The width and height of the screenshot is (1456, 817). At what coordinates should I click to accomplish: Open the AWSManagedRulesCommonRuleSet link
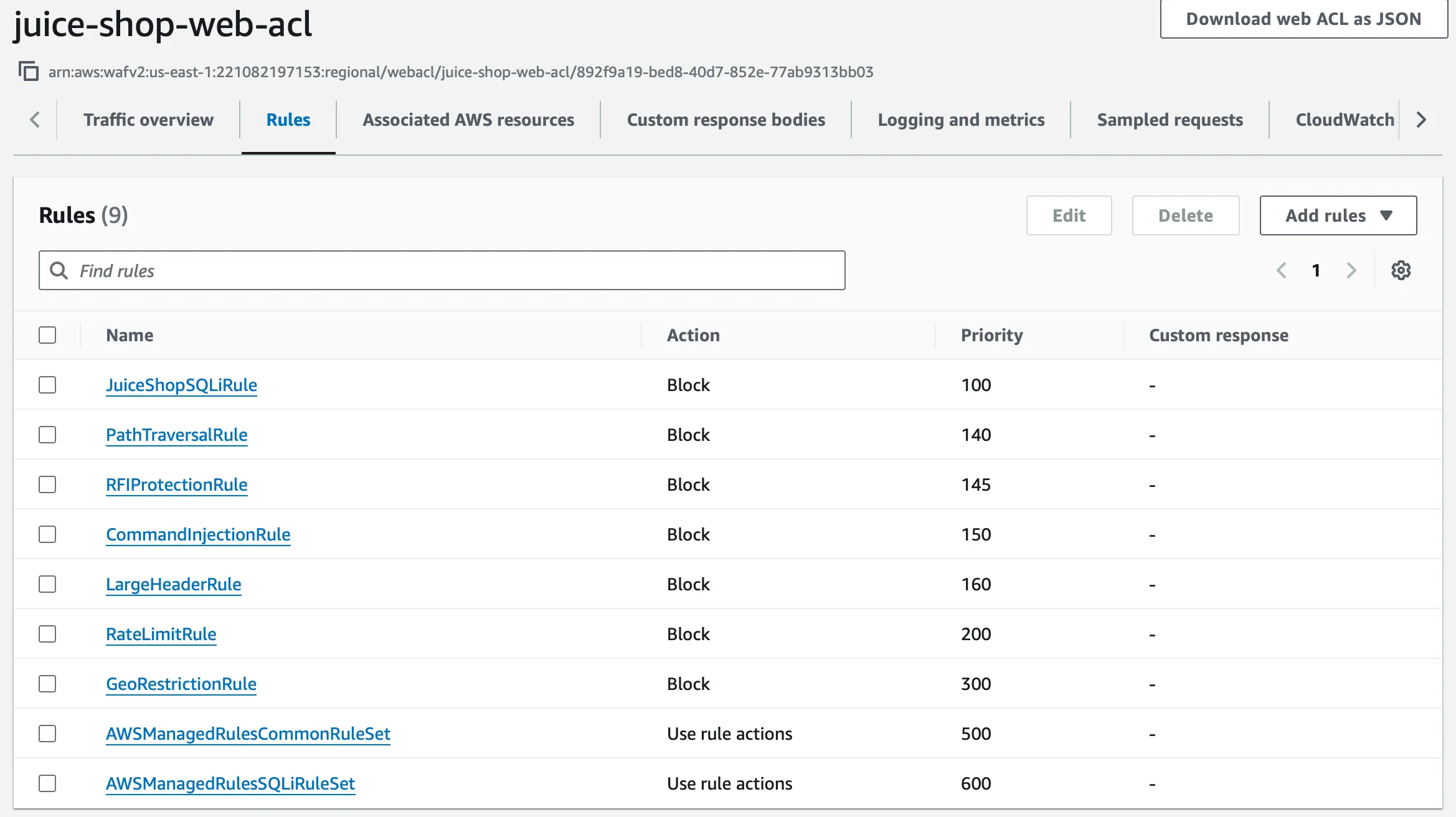click(248, 734)
